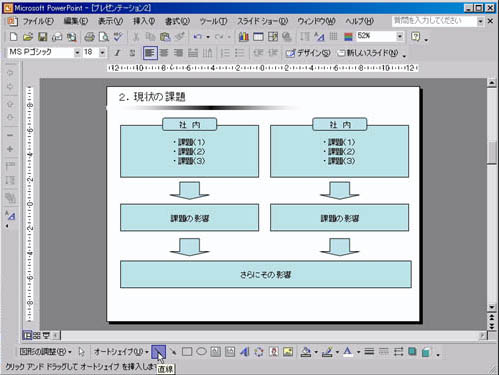The width and height of the screenshot is (499, 375).
Task: Click the 新しいスライド (New Slide) button
Action: (368, 53)
